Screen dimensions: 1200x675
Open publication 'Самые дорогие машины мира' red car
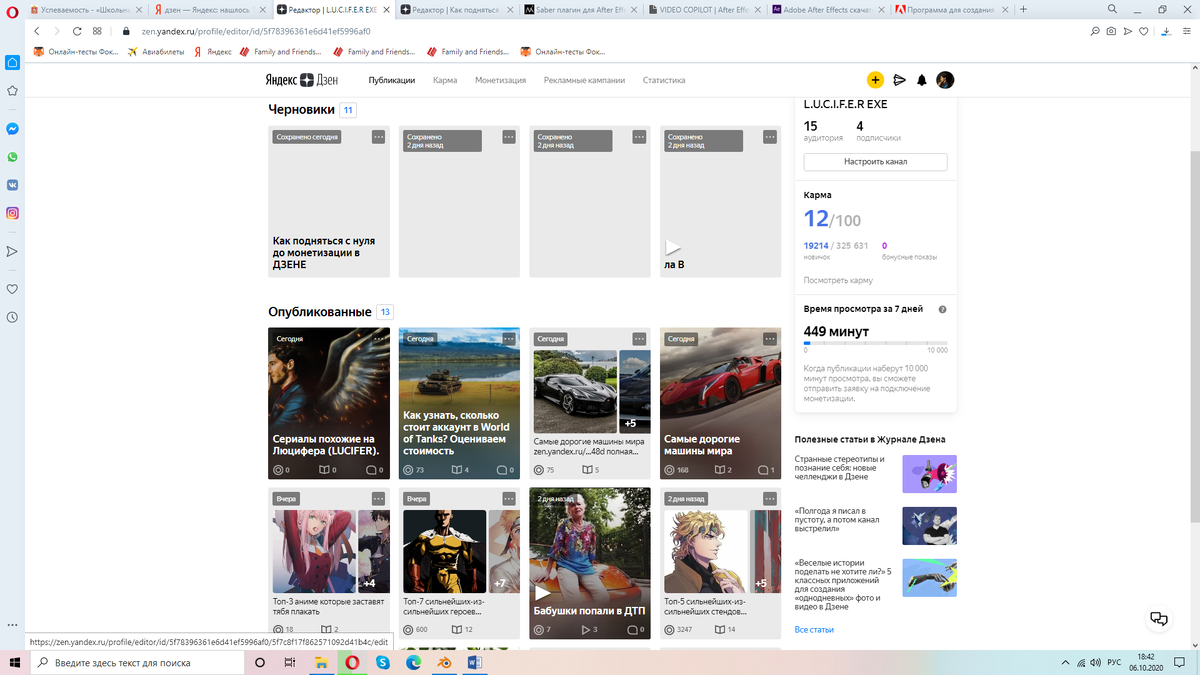coord(720,403)
